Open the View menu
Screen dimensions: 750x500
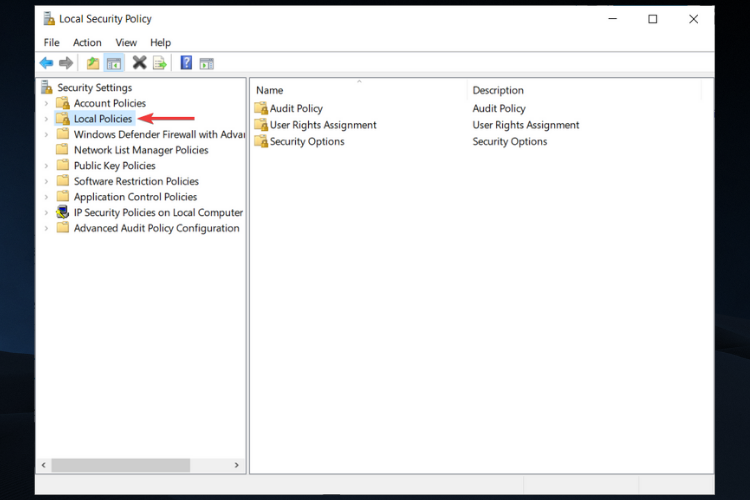tap(126, 43)
